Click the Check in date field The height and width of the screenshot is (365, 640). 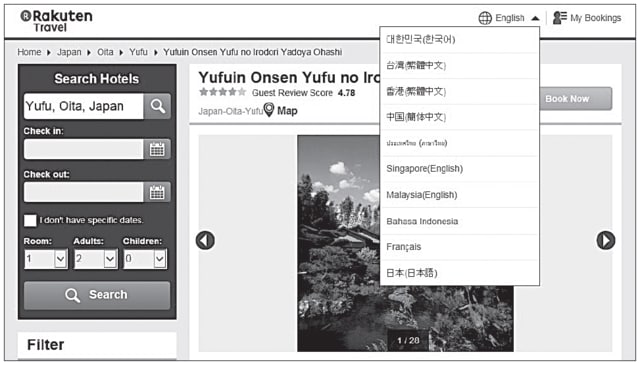click(84, 149)
